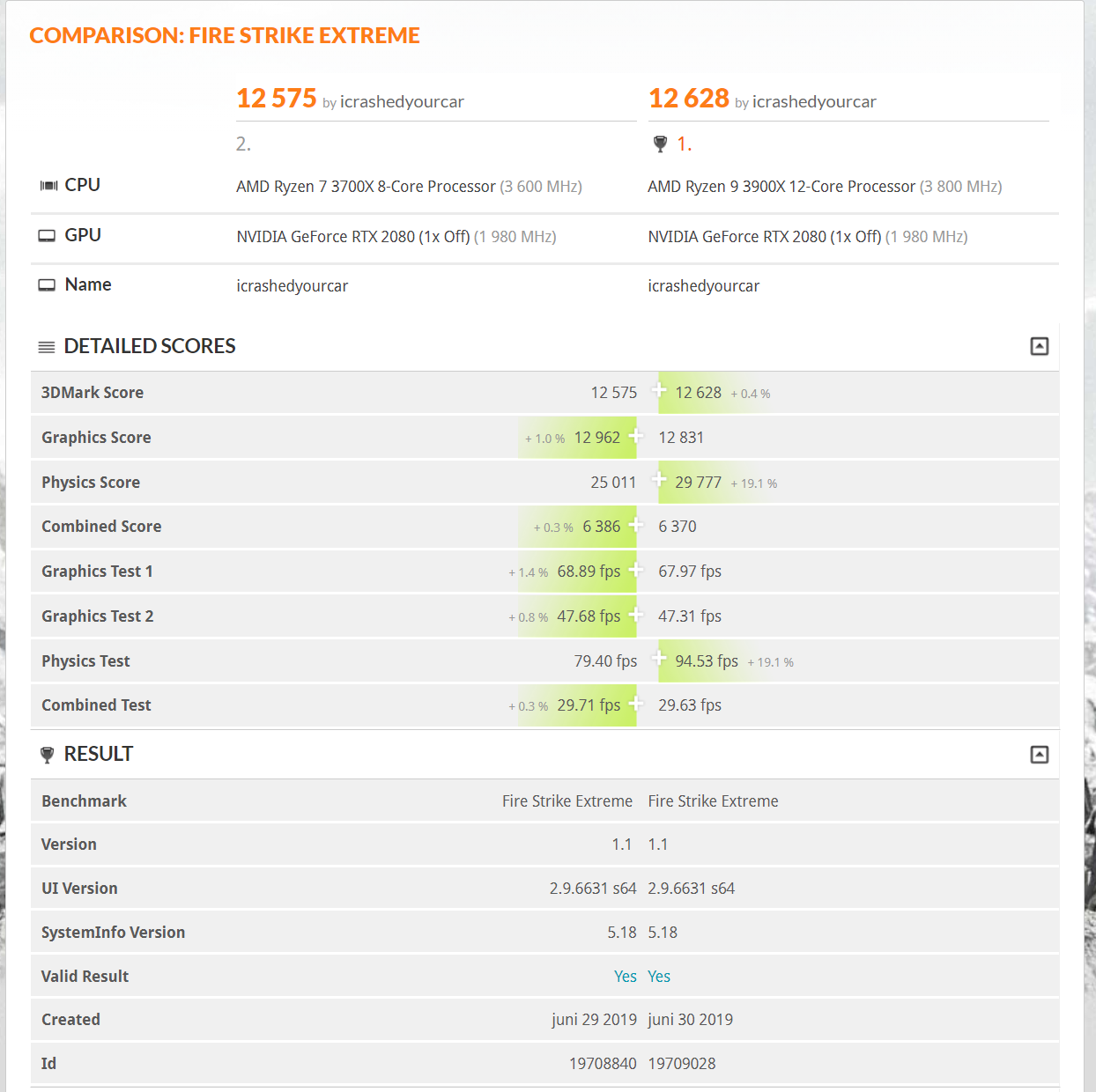Click the Yes valid result, second column
This screenshot has height=1092, width=1096.
[x=659, y=977]
